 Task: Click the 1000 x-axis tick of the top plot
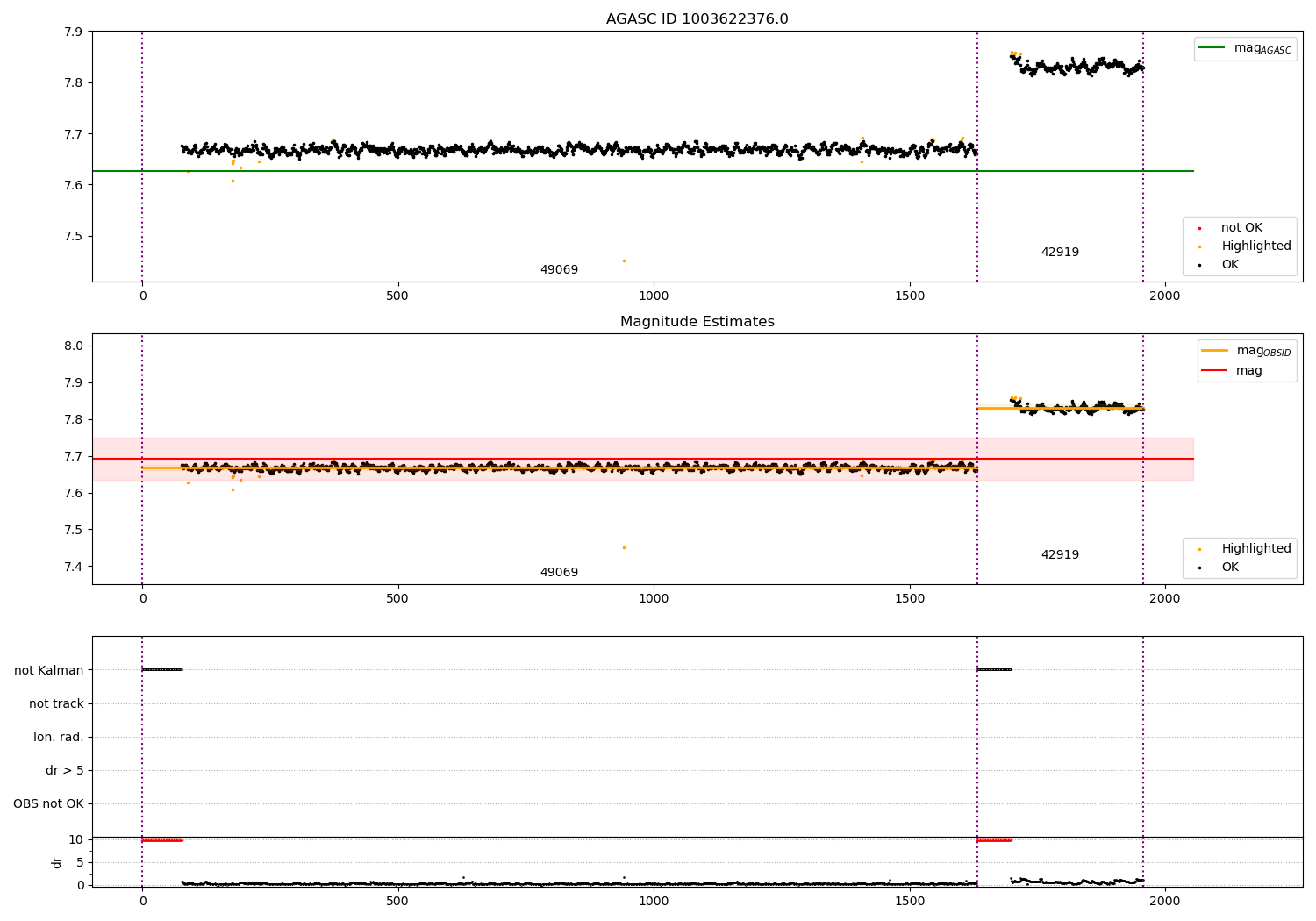click(x=654, y=296)
